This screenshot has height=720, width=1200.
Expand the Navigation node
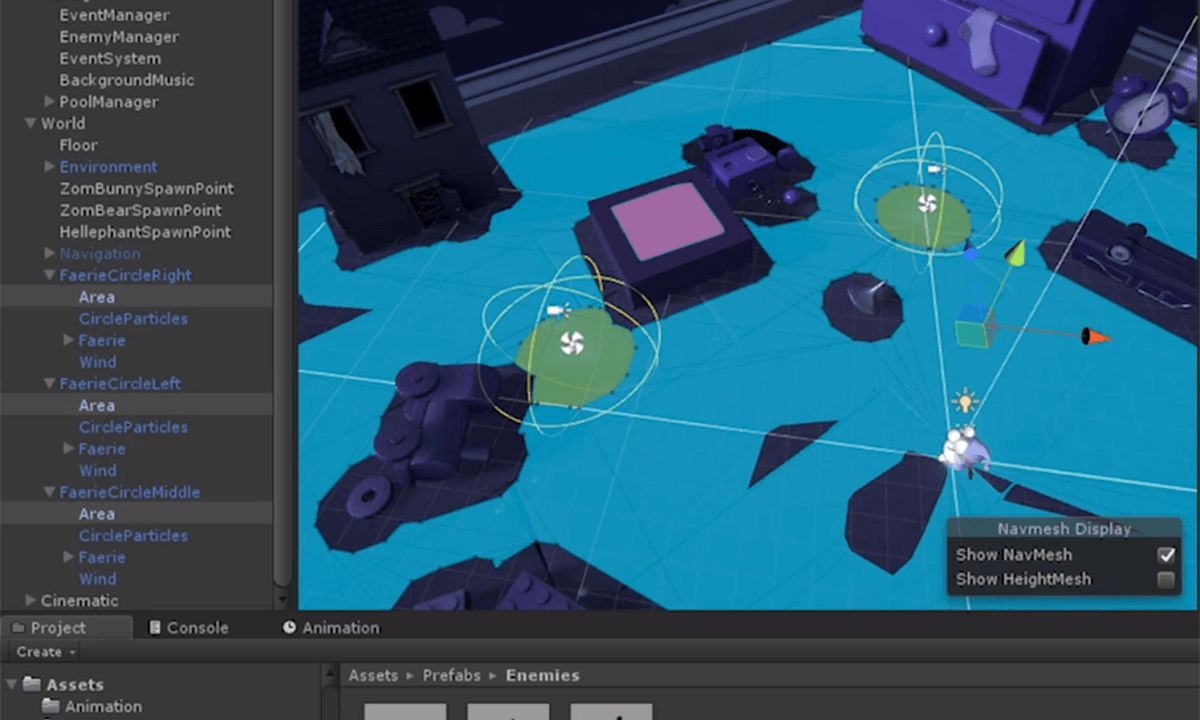[49, 254]
